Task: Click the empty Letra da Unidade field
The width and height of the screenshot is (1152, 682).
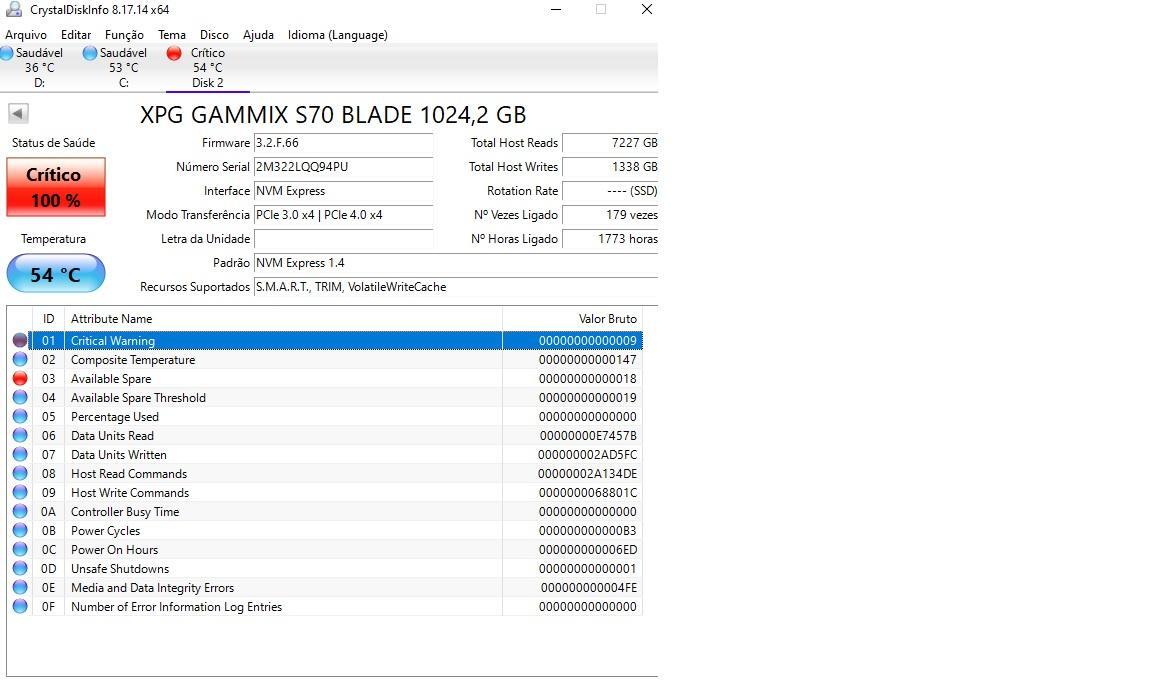Action: [x=343, y=239]
